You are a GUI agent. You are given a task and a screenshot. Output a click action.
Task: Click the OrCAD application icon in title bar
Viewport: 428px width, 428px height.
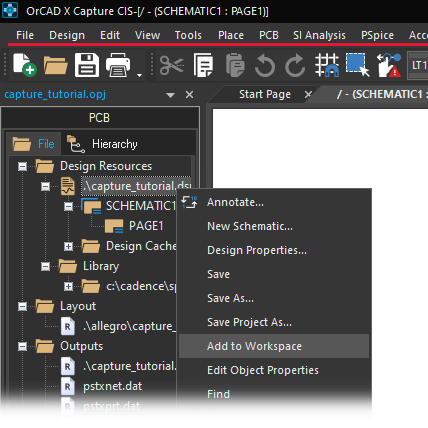pos(10,10)
